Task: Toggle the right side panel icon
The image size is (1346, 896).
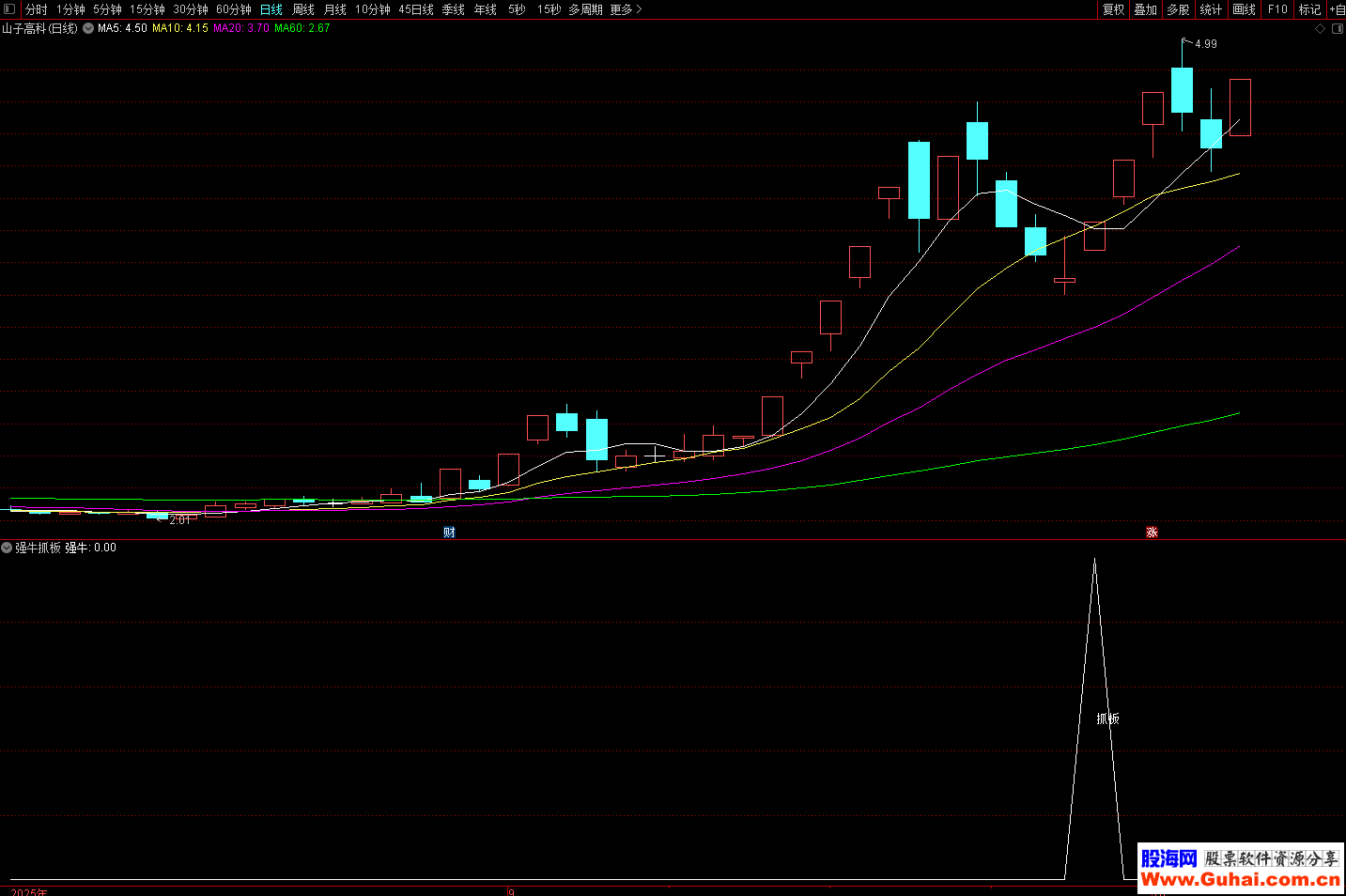Action: [1337, 29]
